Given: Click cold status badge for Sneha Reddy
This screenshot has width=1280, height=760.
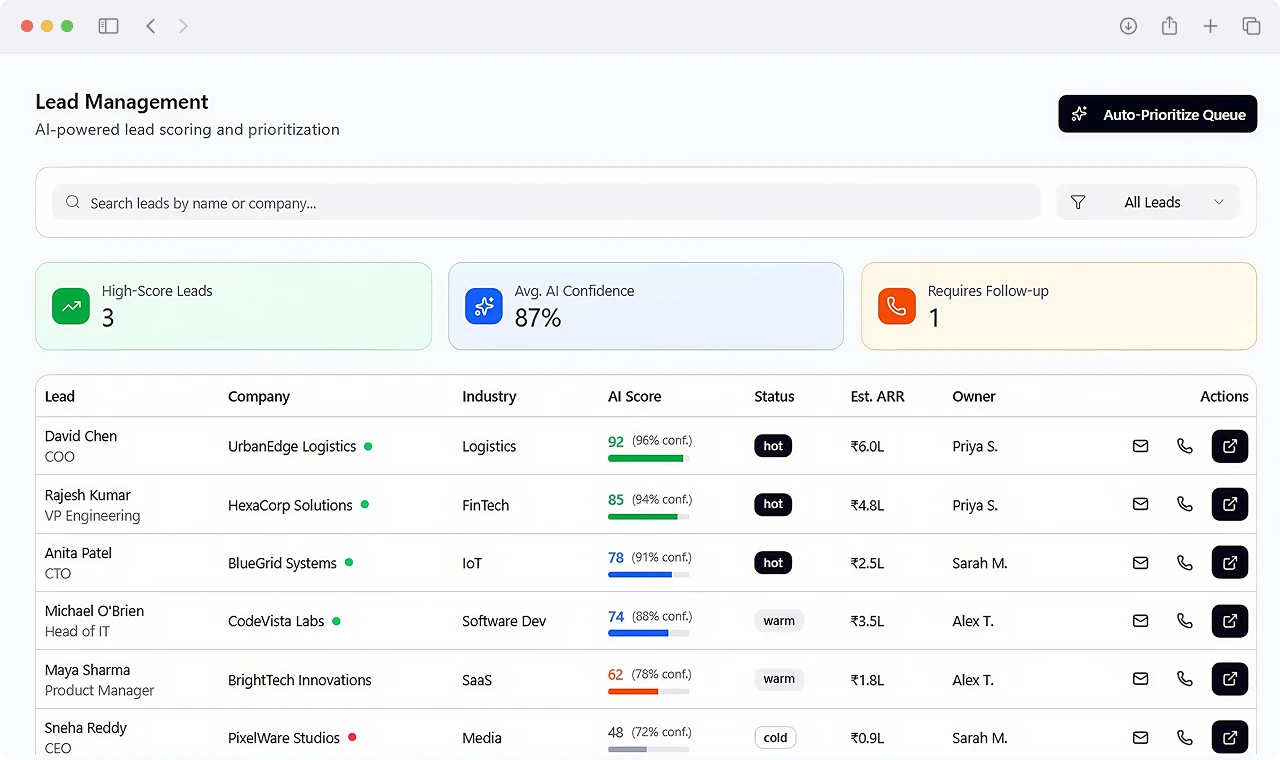Looking at the screenshot, I should (776, 738).
